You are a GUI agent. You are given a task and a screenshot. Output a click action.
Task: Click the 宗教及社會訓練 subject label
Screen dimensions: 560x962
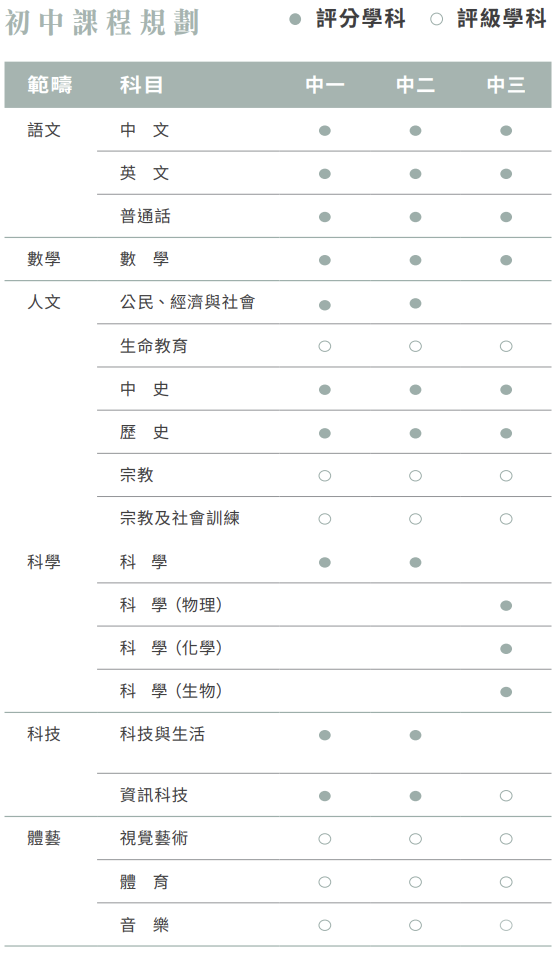coord(180,518)
